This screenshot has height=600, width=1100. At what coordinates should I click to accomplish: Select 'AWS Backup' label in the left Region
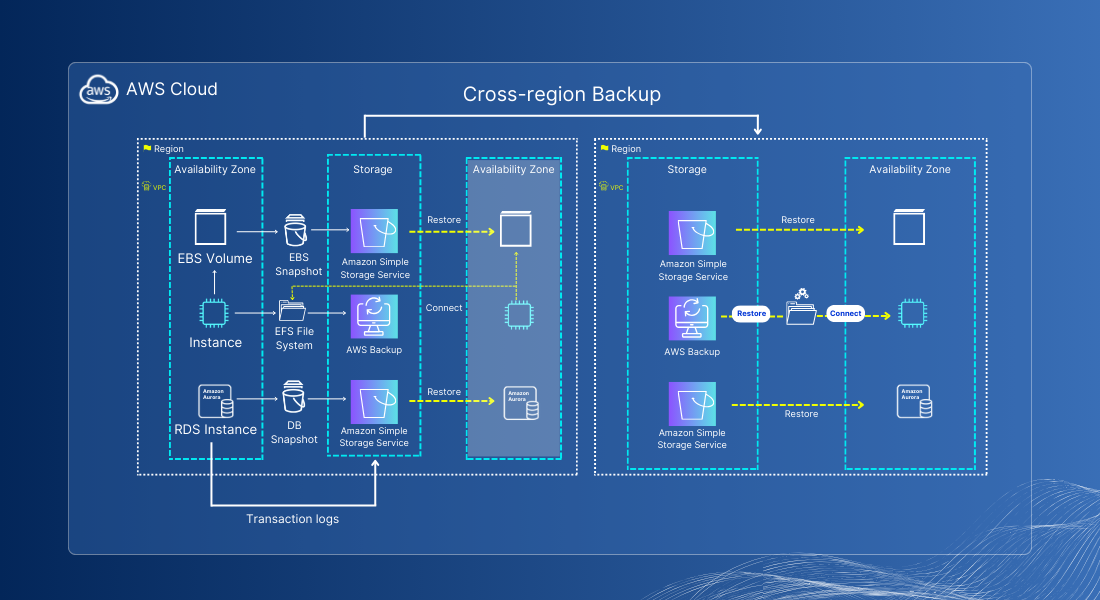(374, 349)
